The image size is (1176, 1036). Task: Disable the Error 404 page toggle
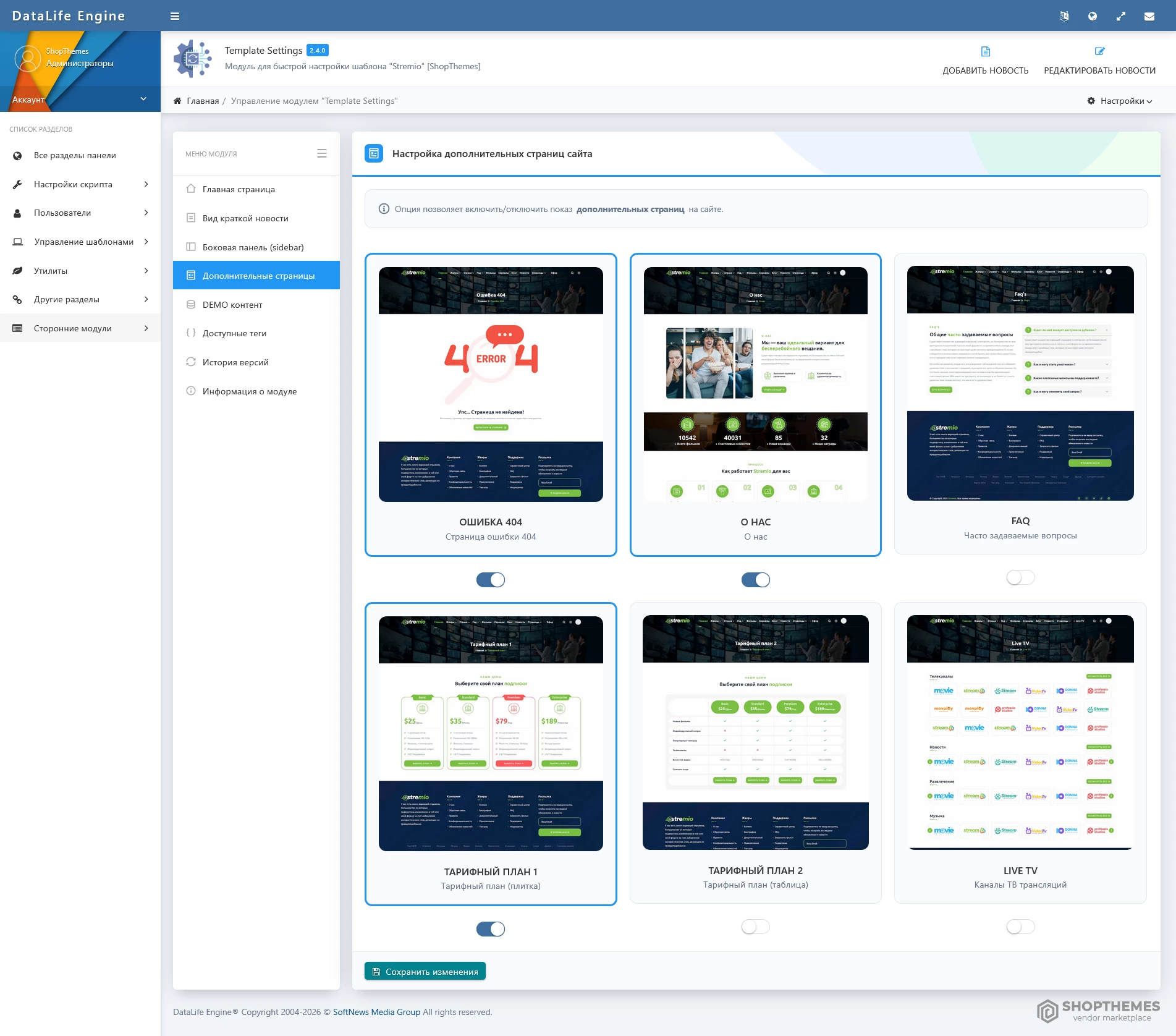pyautogui.click(x=491, y=580)
